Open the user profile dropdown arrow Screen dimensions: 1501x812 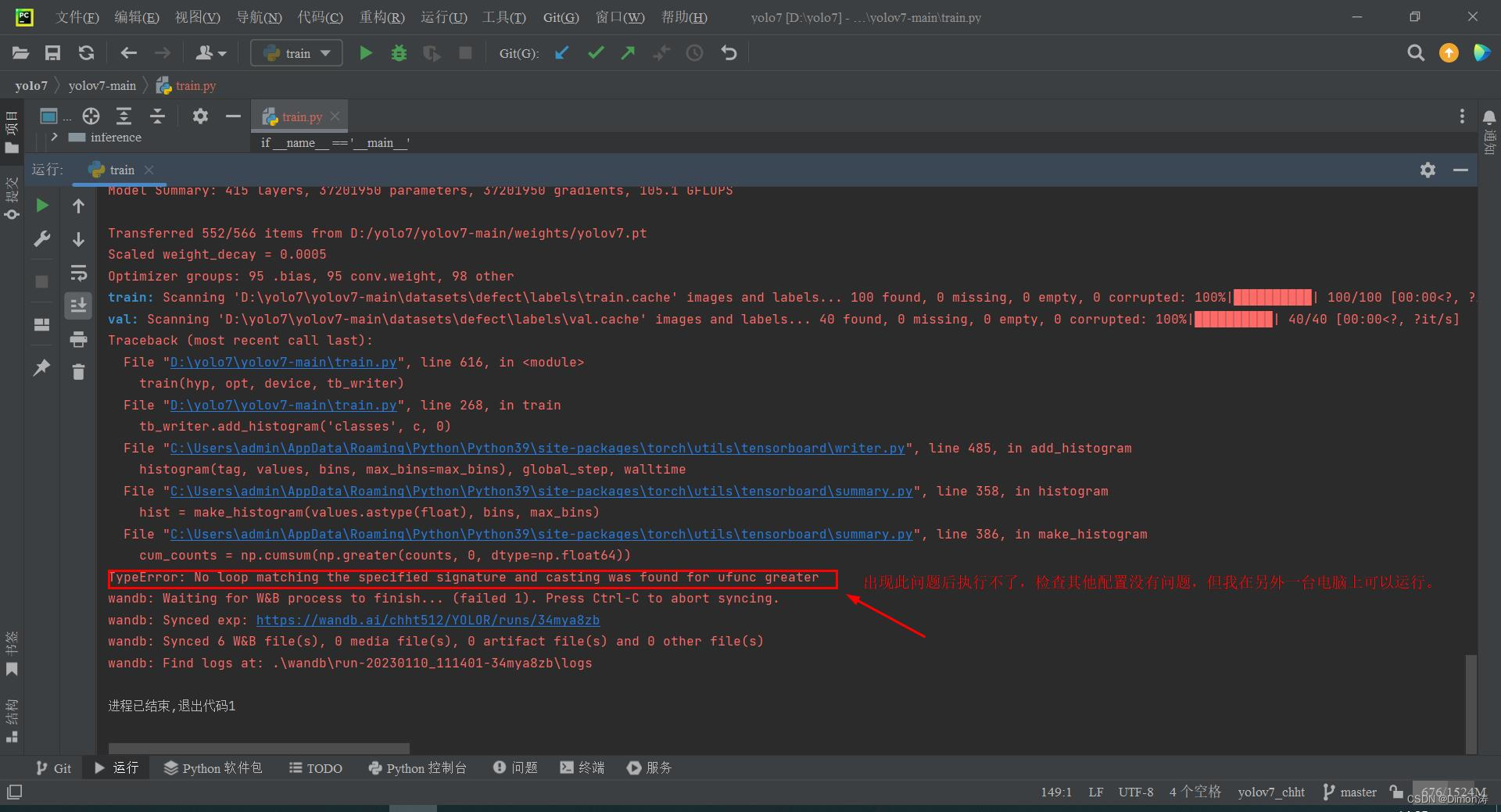[x=221, y=52]
